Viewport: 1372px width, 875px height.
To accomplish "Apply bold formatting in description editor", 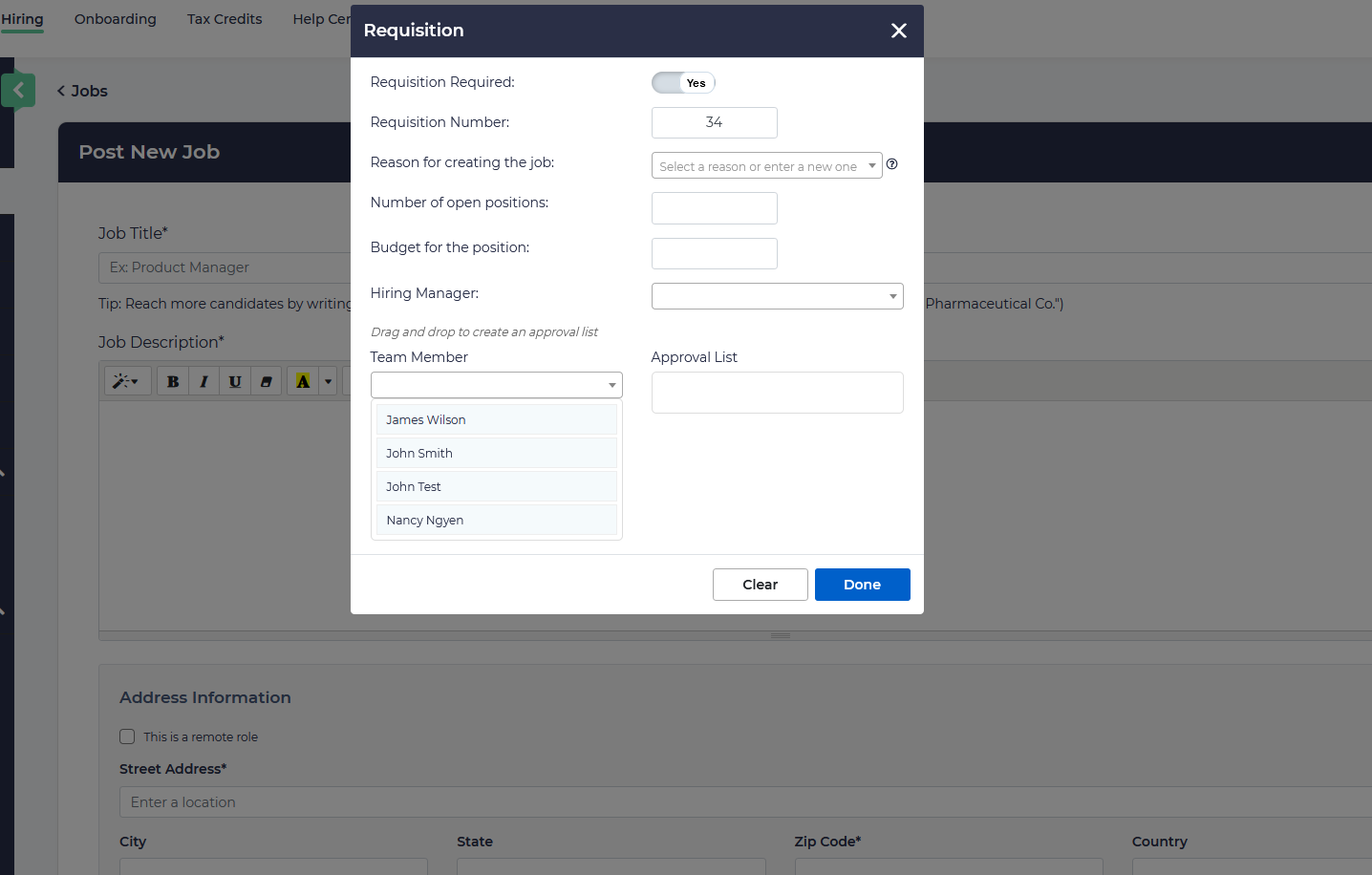I will (x=173, y=382).
